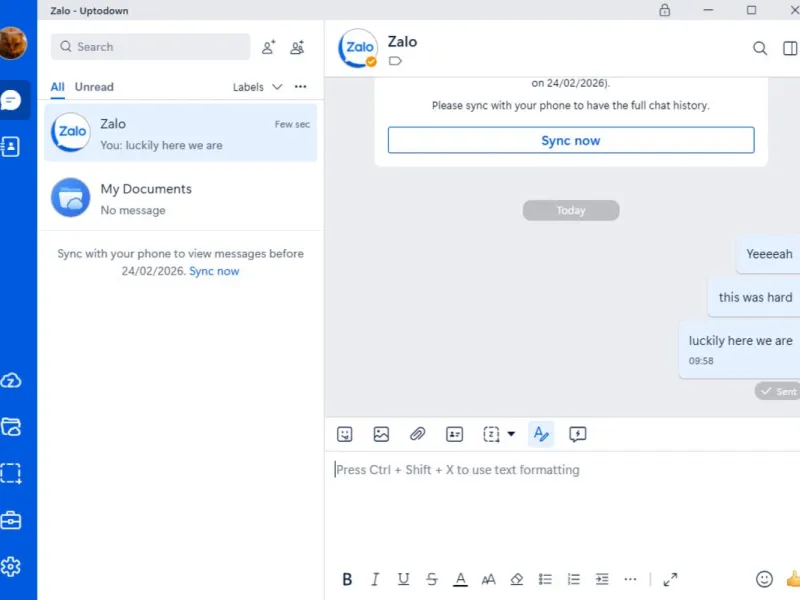Screen dimensions: 800x600
Task: Click the Sent status indicator
Action: [778, 391]
